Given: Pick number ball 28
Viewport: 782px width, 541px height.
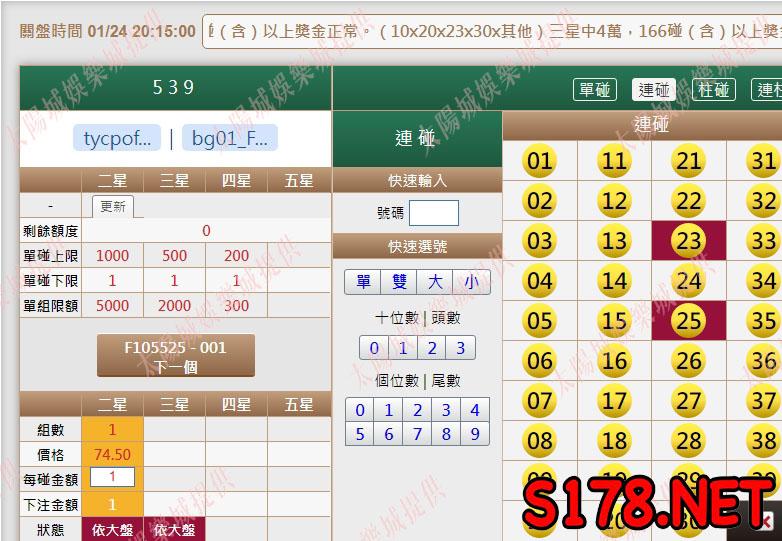Looking at the screenshot, I should tap(689, 440).
